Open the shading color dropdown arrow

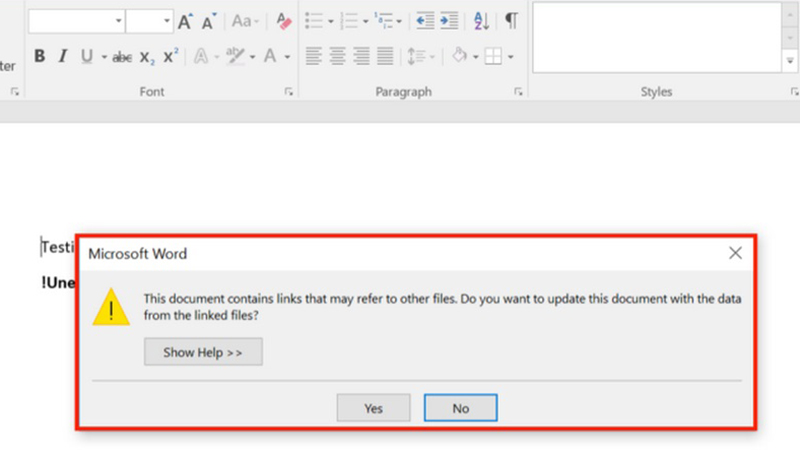(x=476, y=57)
